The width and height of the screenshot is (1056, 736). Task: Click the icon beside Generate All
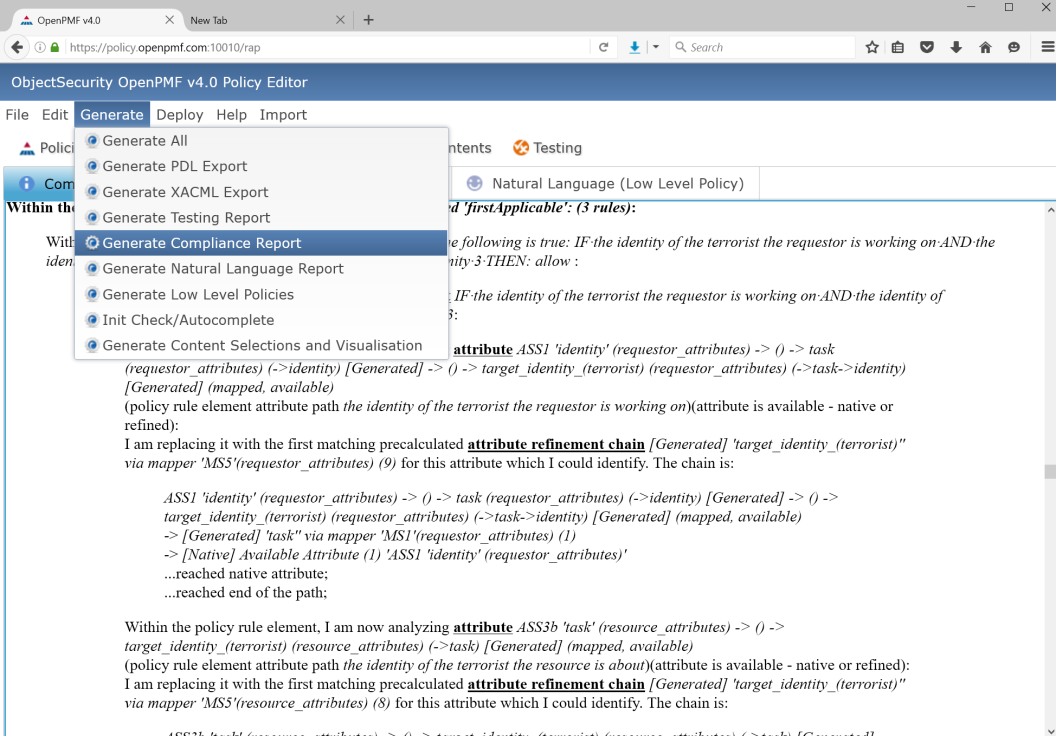pos(92,141)
